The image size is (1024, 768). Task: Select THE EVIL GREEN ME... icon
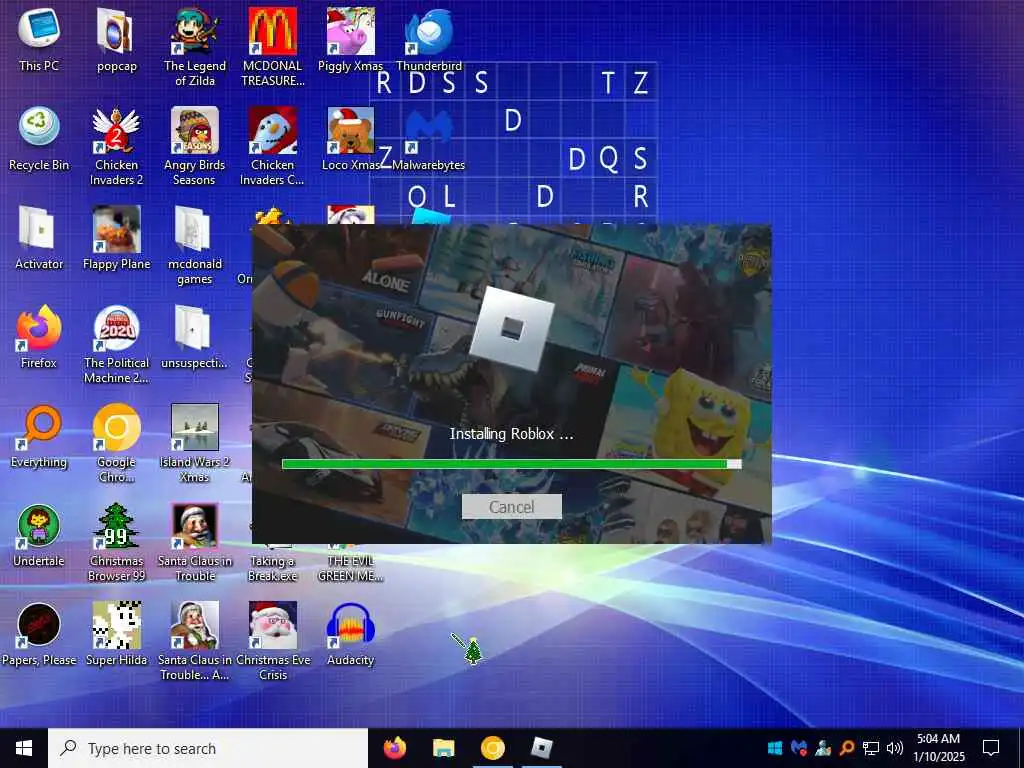click(350, 568)
